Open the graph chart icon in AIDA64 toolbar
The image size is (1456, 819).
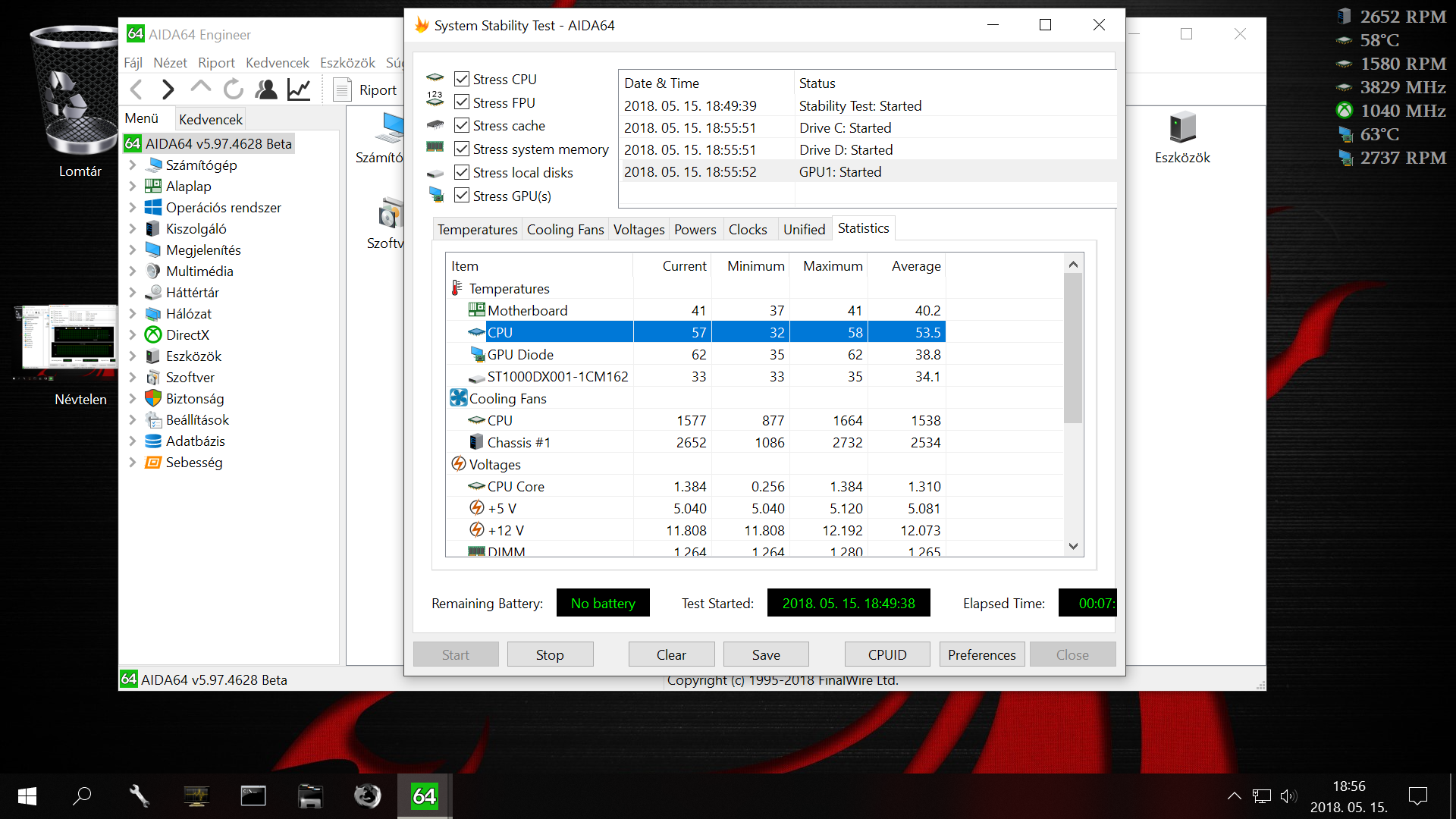point(299,89)
